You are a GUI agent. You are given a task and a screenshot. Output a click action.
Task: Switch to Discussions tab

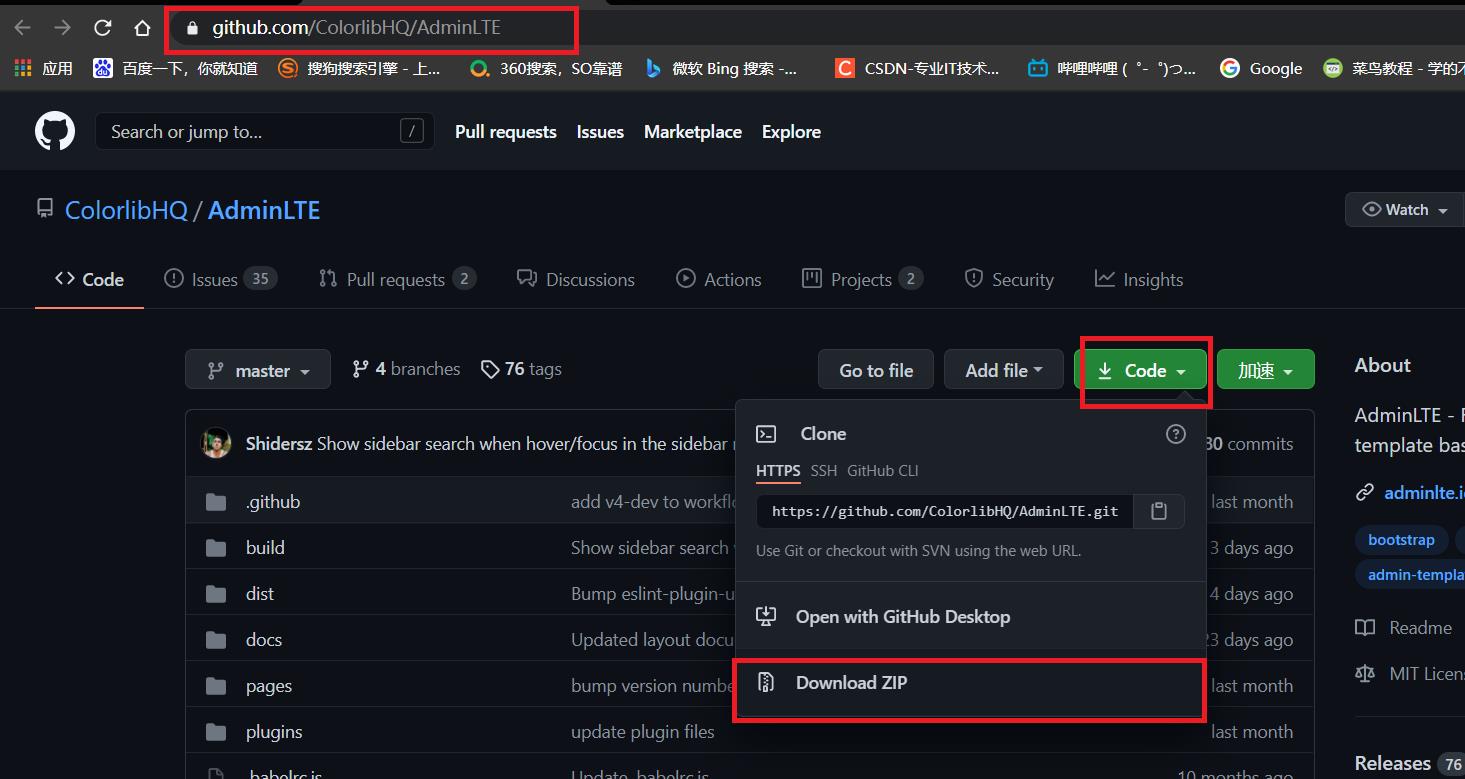575,279
